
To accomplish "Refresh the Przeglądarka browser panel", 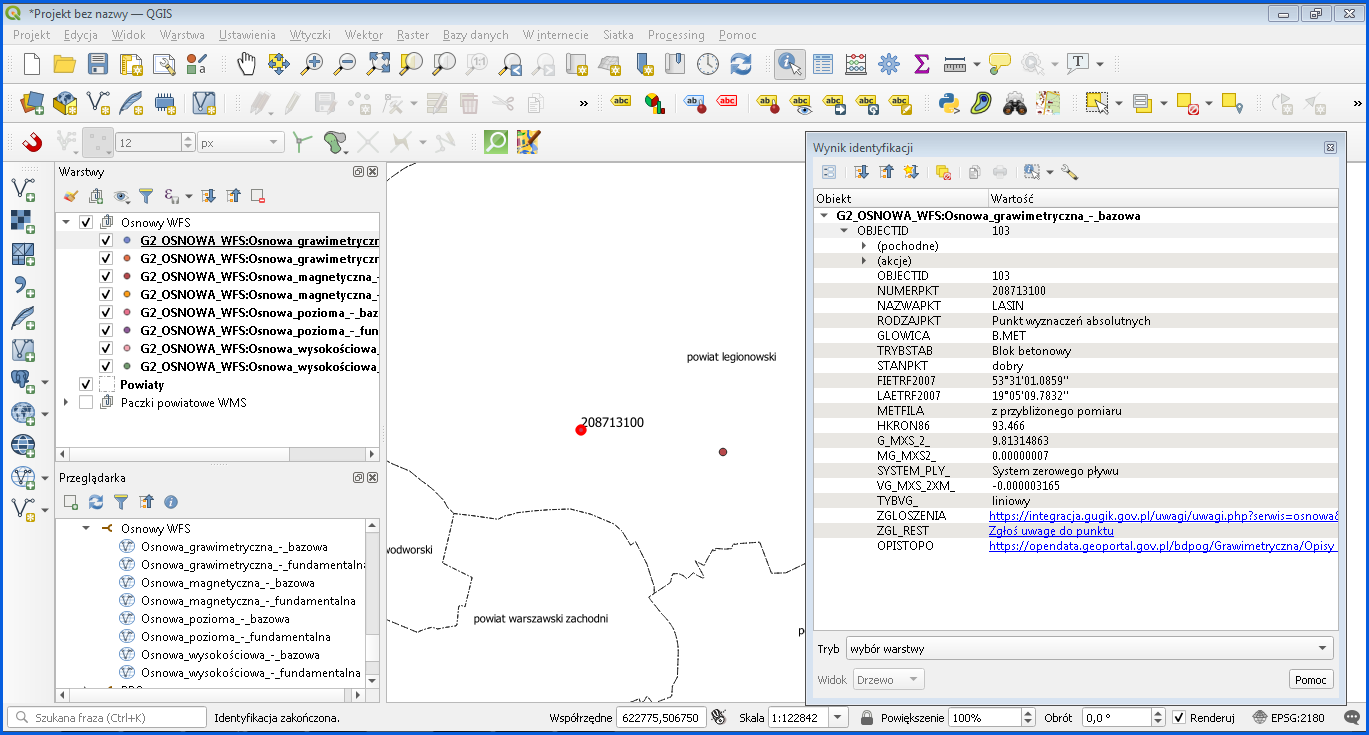I will (x=96, y=502).
